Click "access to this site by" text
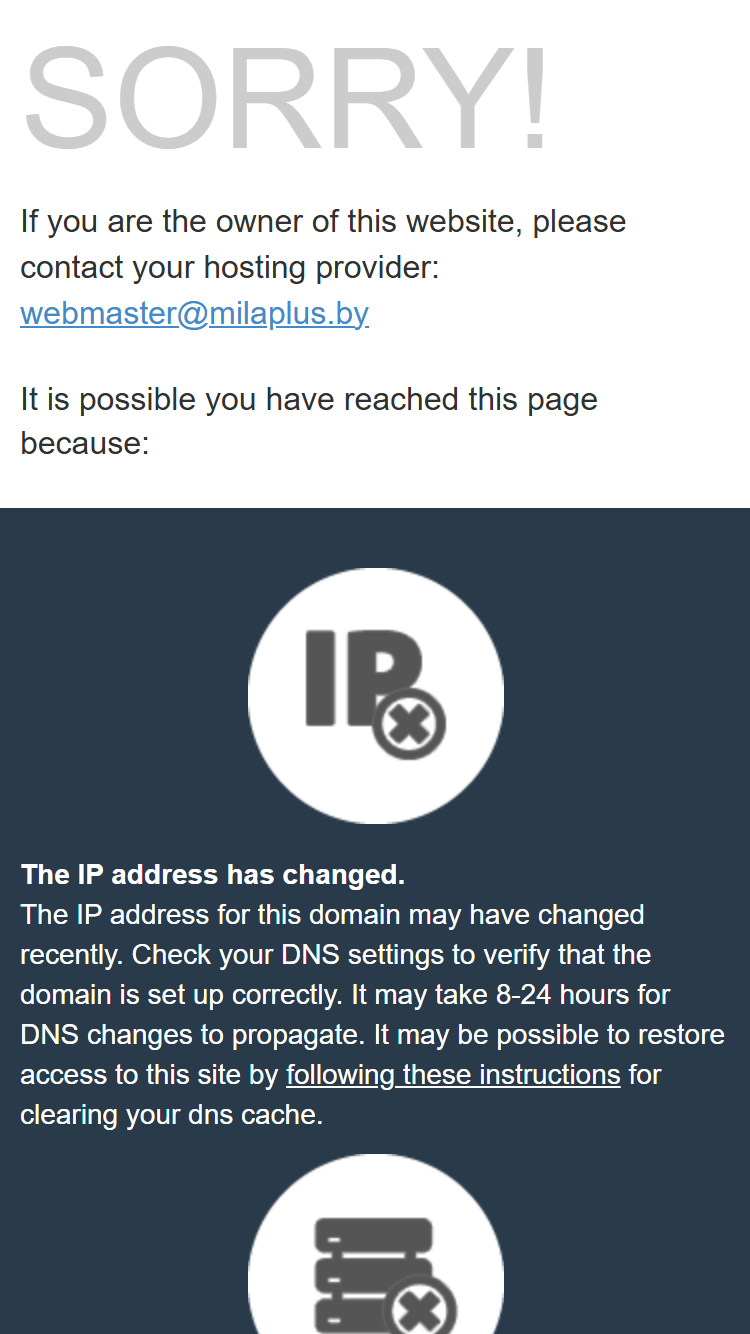Image resolution: width=750 pixels, height=1334 pixels. click(149, 1075)
